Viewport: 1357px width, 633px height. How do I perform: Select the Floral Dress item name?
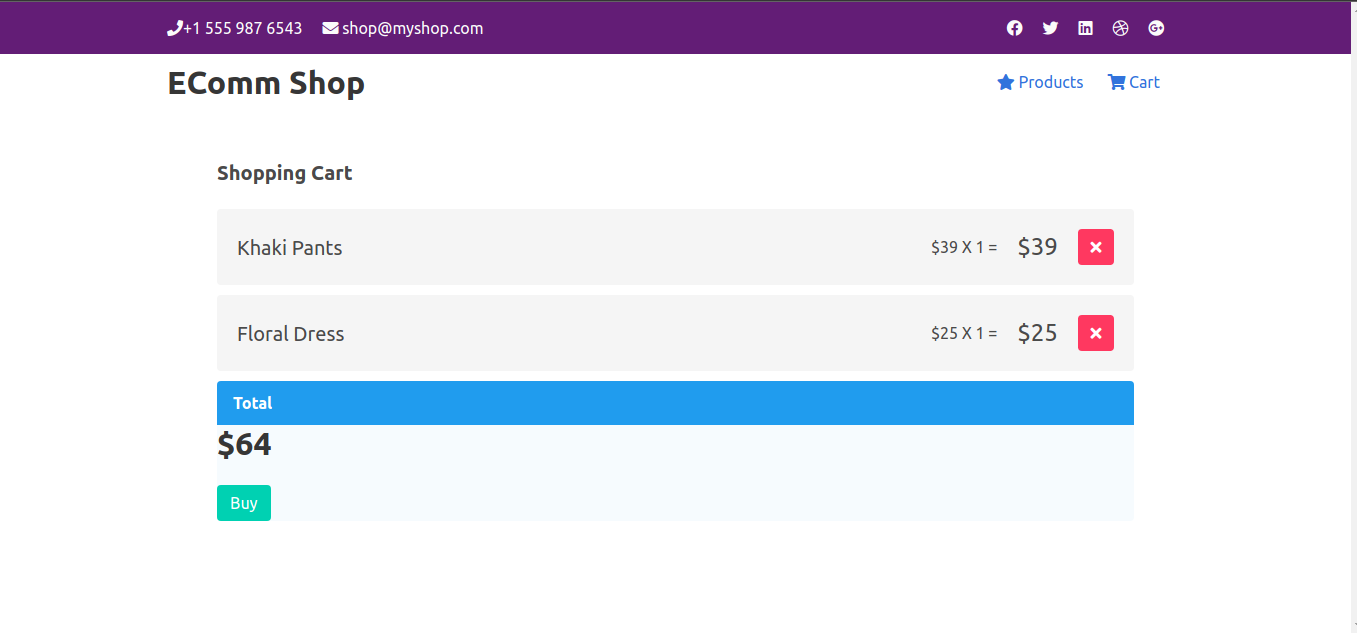[291, 334]
